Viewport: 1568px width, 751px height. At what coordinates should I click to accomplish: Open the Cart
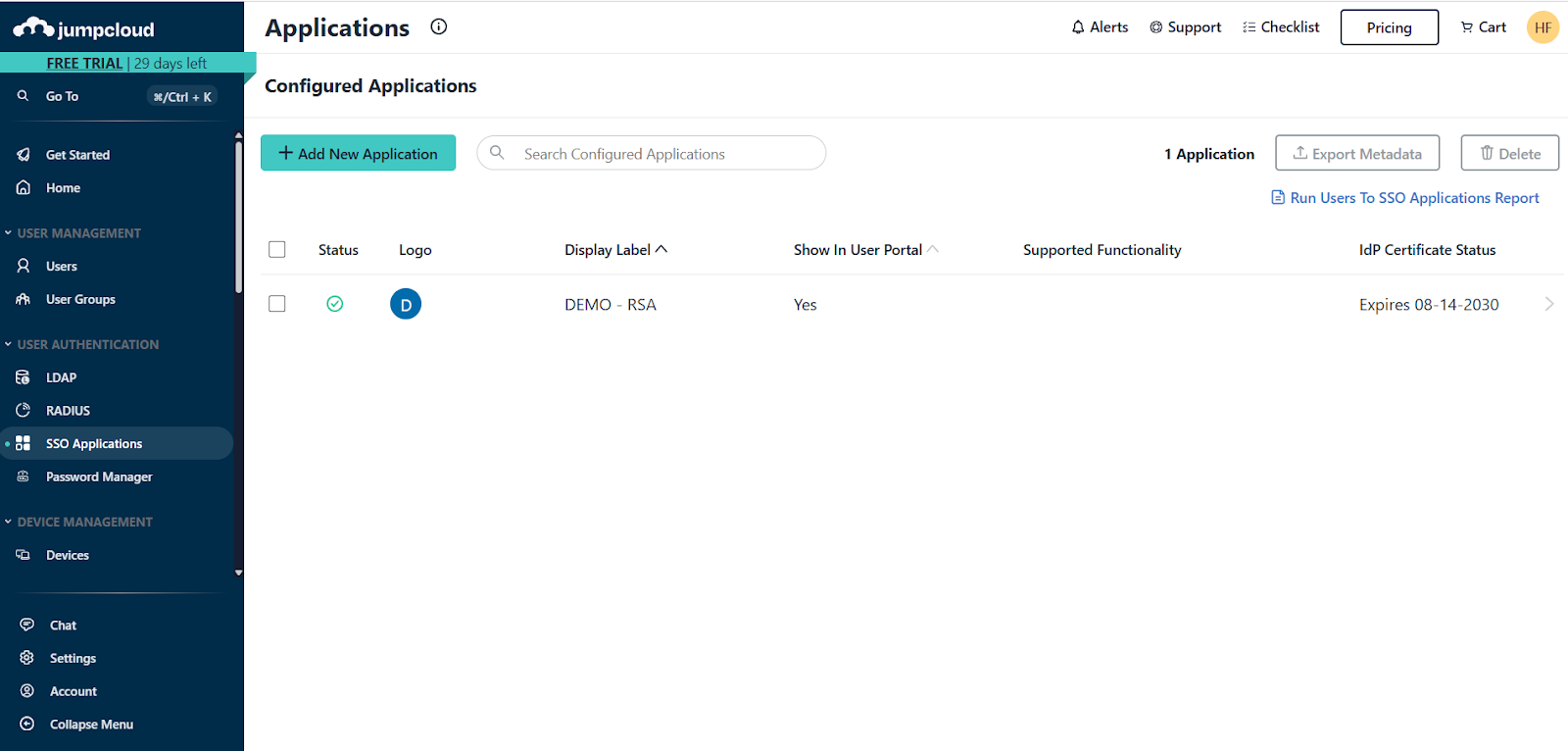point(1483,27)
